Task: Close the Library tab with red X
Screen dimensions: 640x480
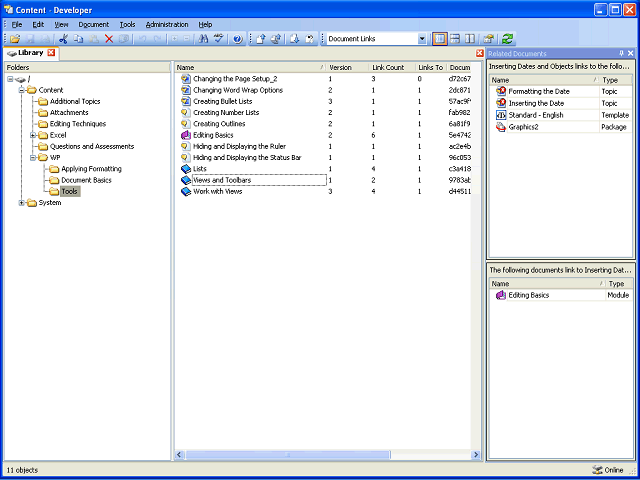Action: coord(51,53)
